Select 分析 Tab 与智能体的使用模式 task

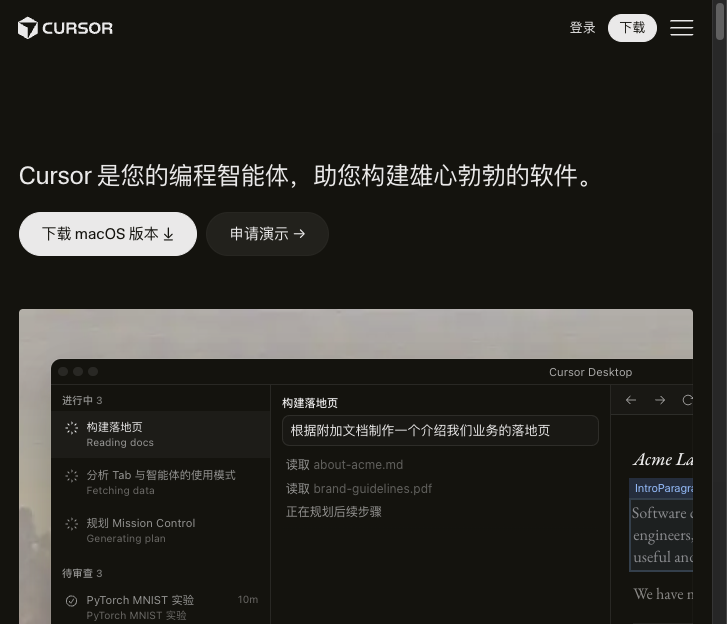coord(161,482)
